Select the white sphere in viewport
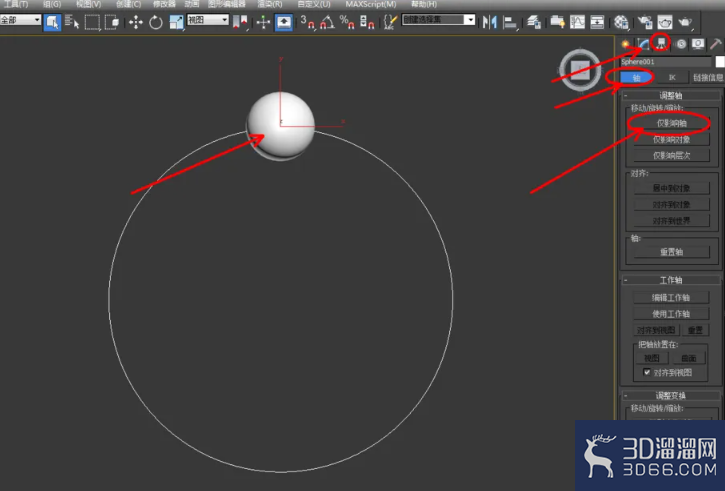The width and height of the screenshot is (725, 491). click(281, 124)
